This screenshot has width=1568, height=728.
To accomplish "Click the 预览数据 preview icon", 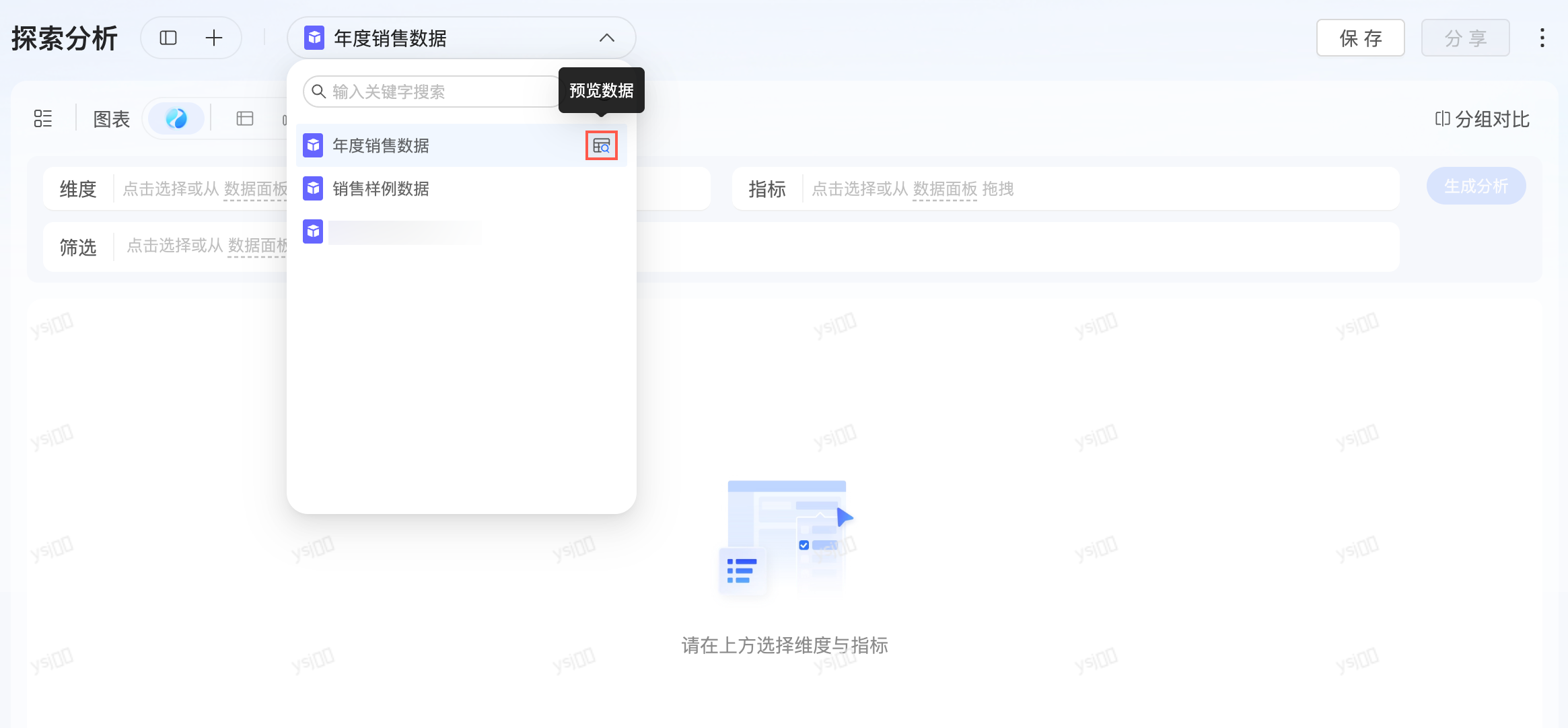I will tap(601, 145).
